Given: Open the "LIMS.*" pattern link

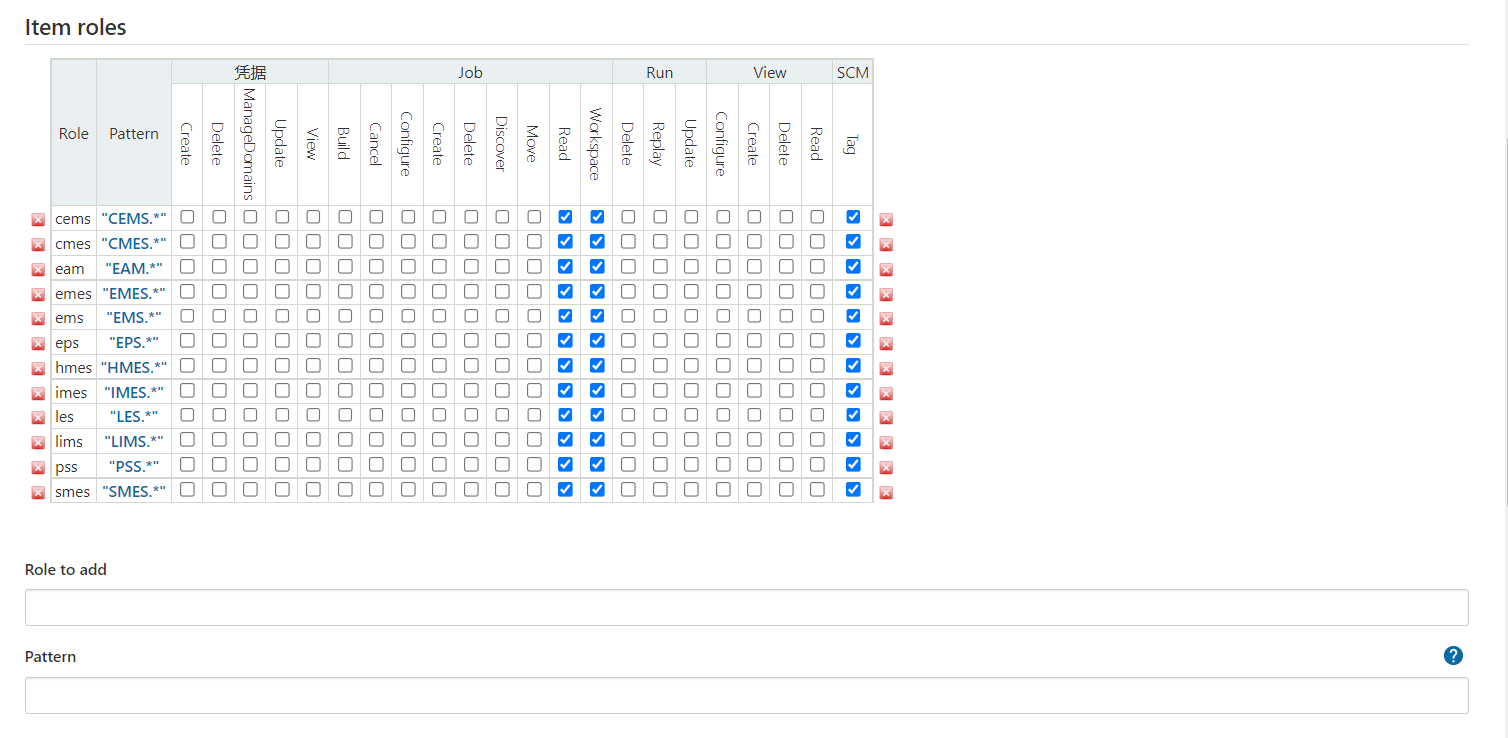Looking at the screenshot, I should [x=134, y=442].
